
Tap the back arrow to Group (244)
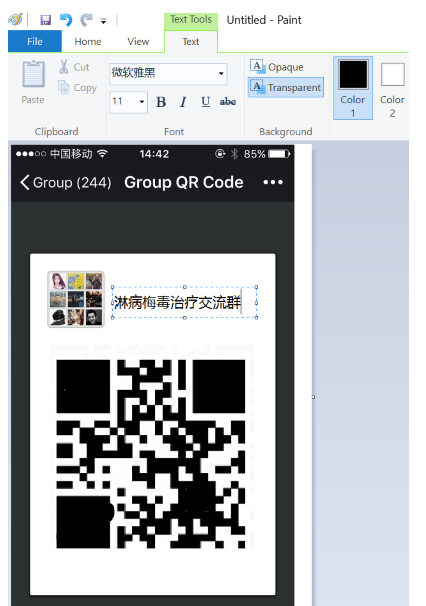click(25, 182)
